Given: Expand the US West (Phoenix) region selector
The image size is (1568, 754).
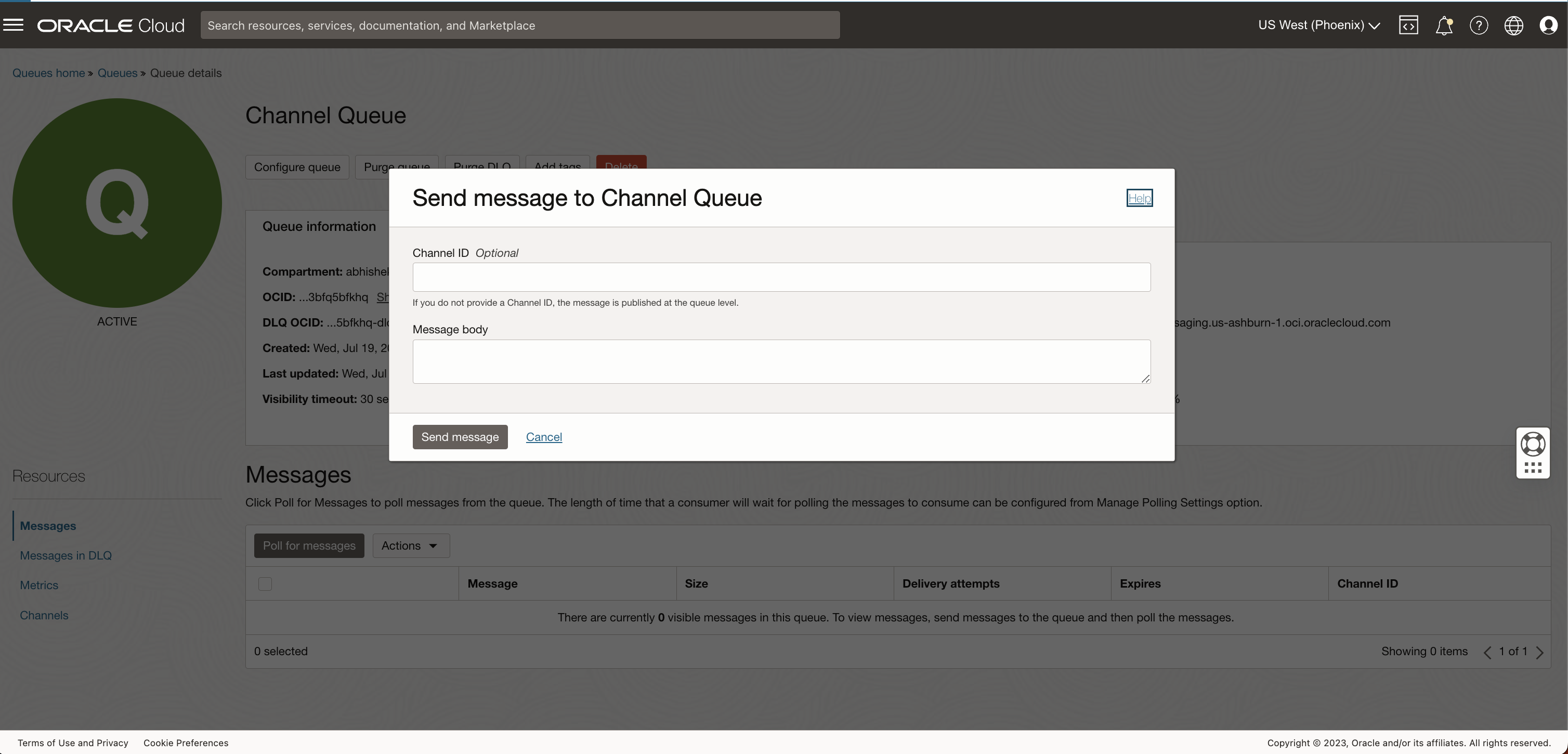Looking at the screenshot, I should 1318,25.
